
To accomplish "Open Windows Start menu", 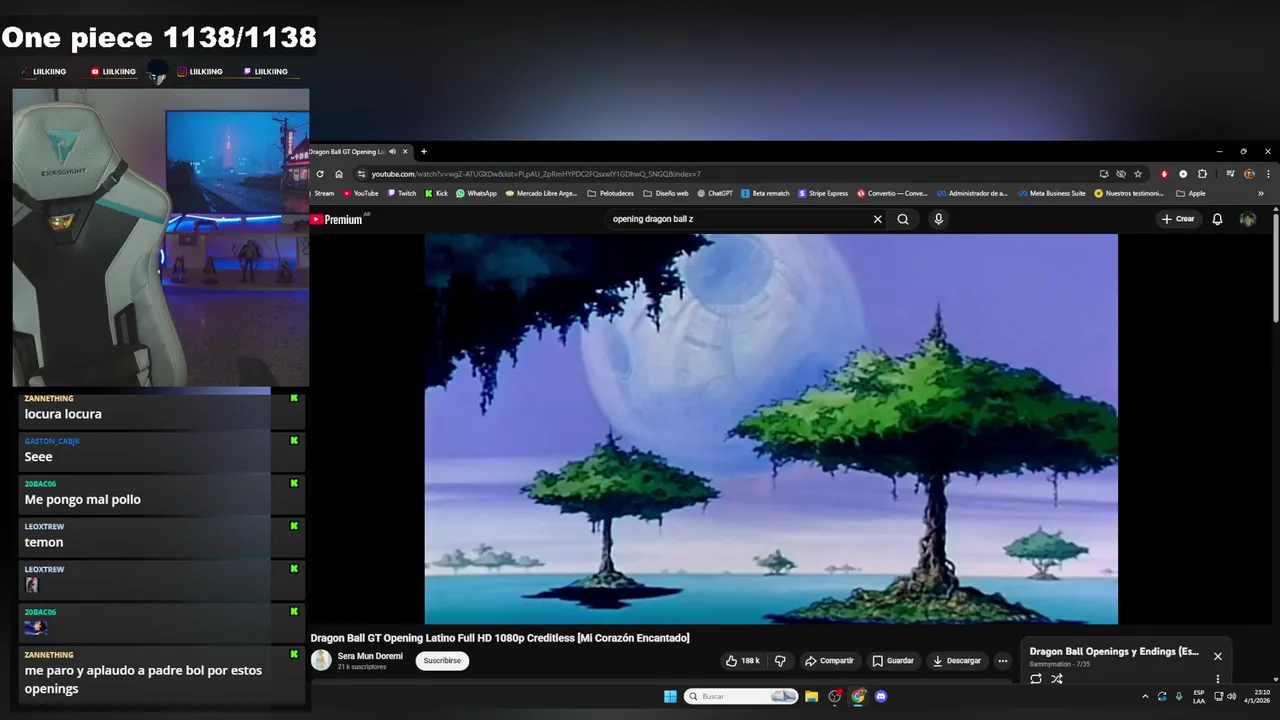I will pyautogui.click(x=670, y=696).
